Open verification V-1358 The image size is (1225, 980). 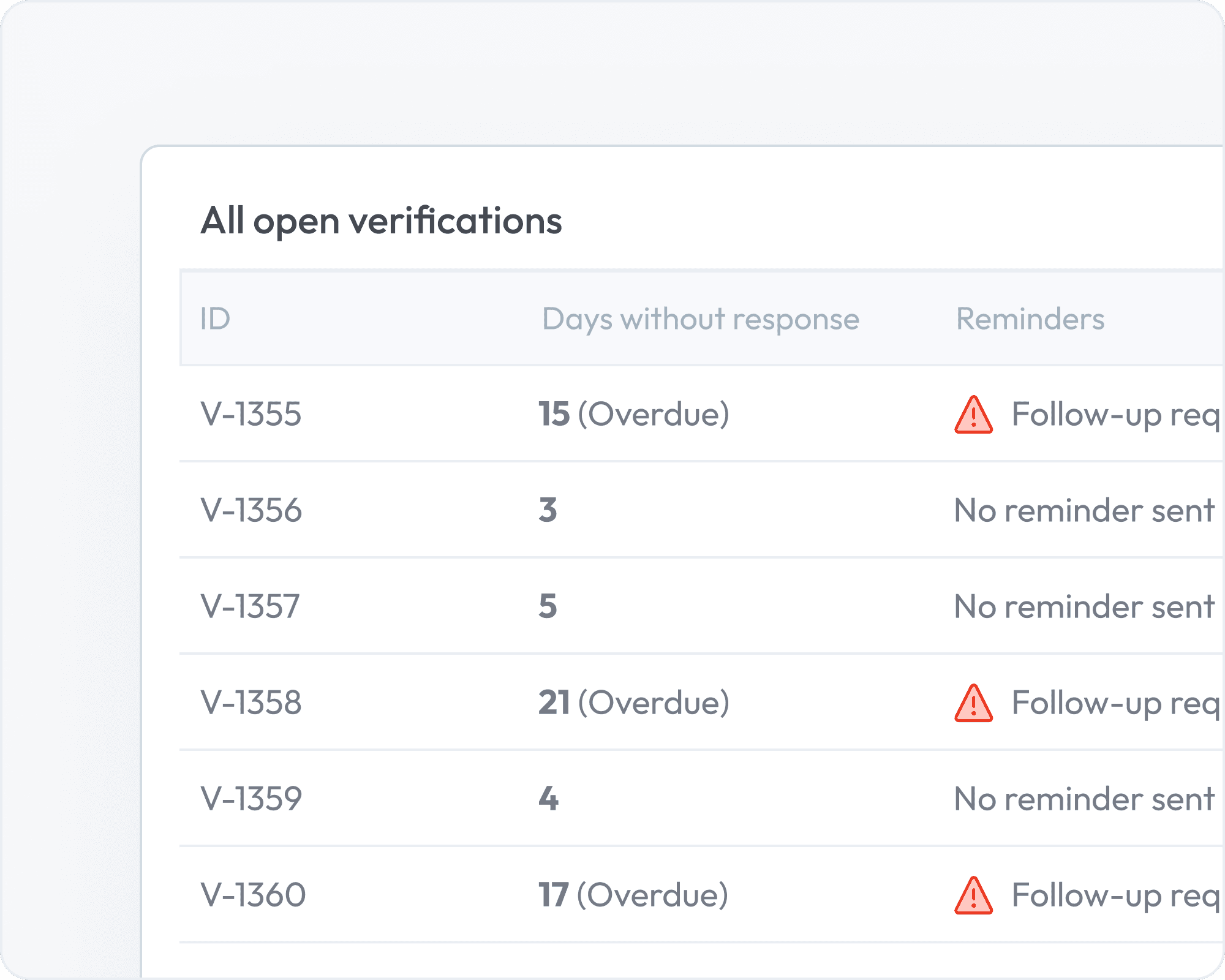(x=251, y=703)
